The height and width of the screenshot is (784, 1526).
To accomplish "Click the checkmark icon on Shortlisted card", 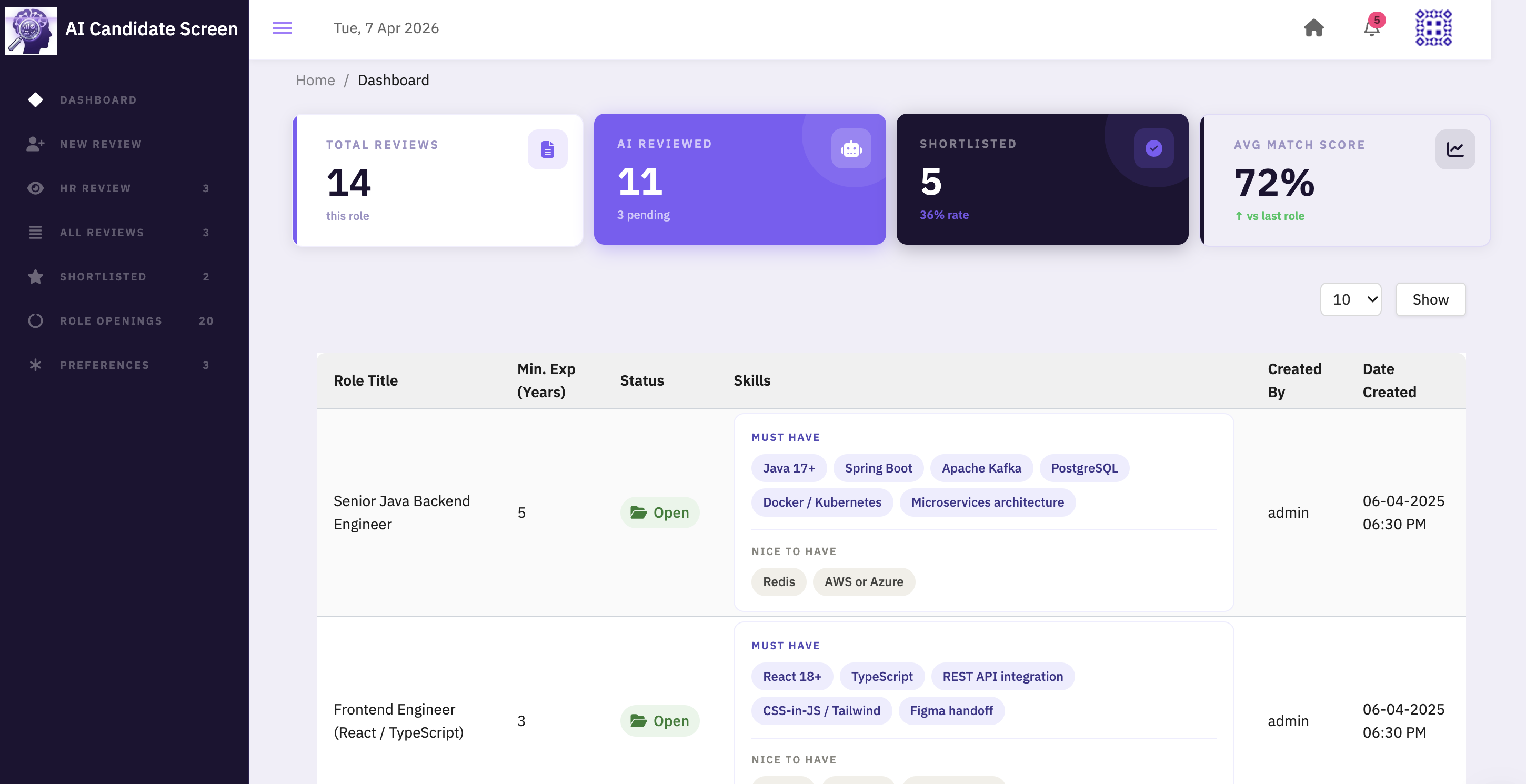I will (x=1153, y=148).
